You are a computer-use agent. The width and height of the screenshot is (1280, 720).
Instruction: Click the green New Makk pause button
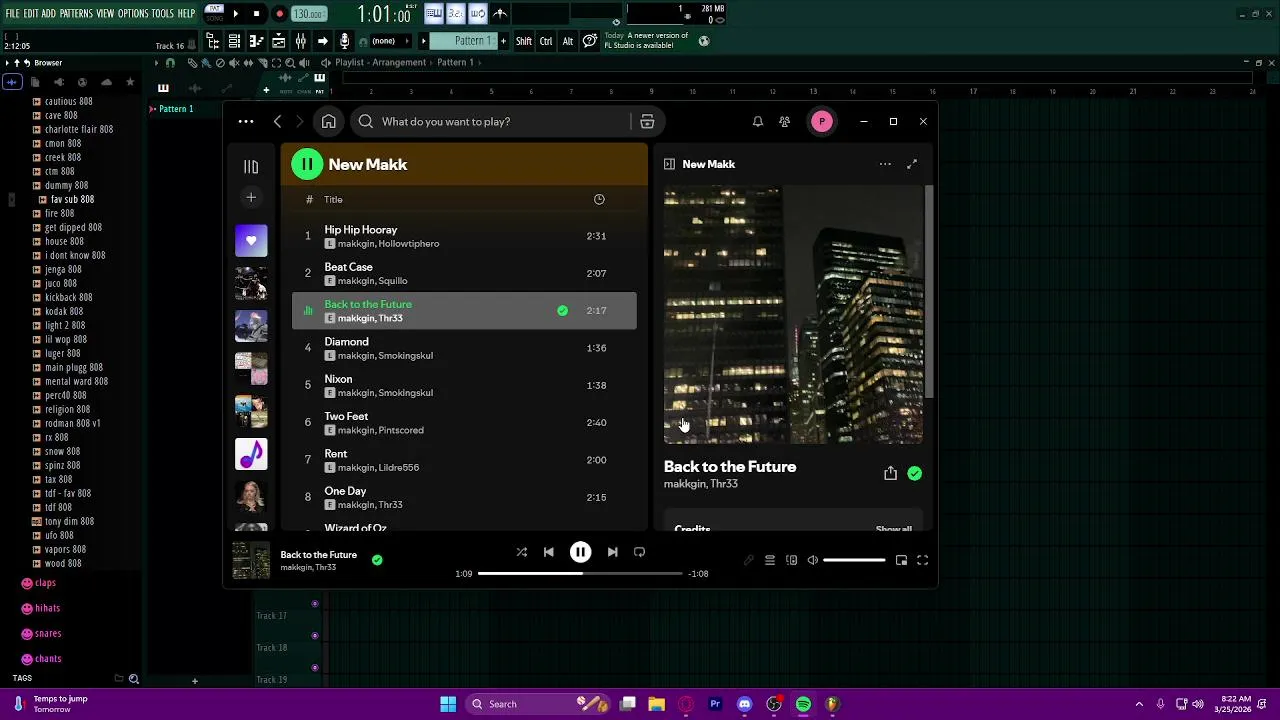[307, 164]
